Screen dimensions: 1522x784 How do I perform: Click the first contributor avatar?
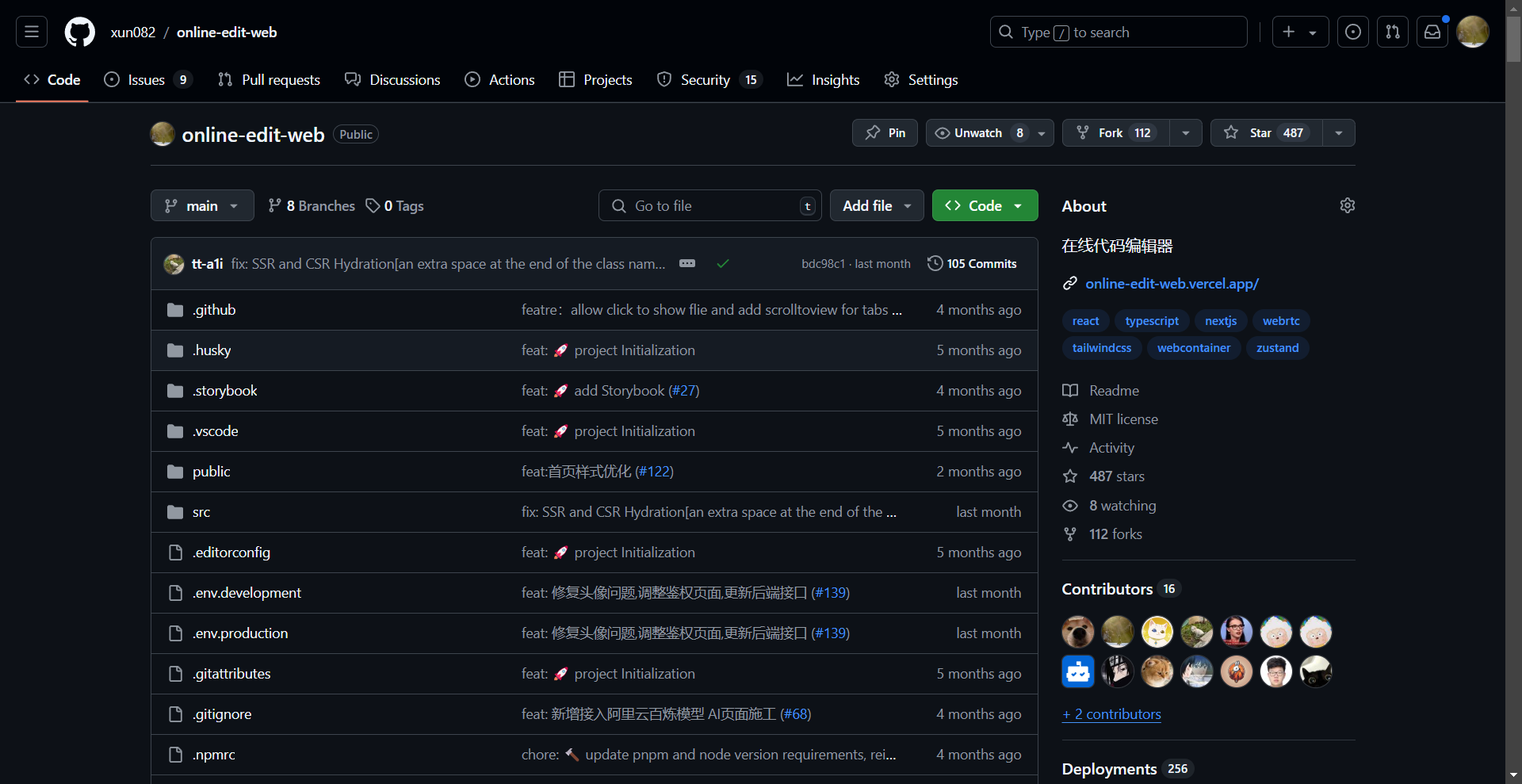click(x=1078, y=632)
